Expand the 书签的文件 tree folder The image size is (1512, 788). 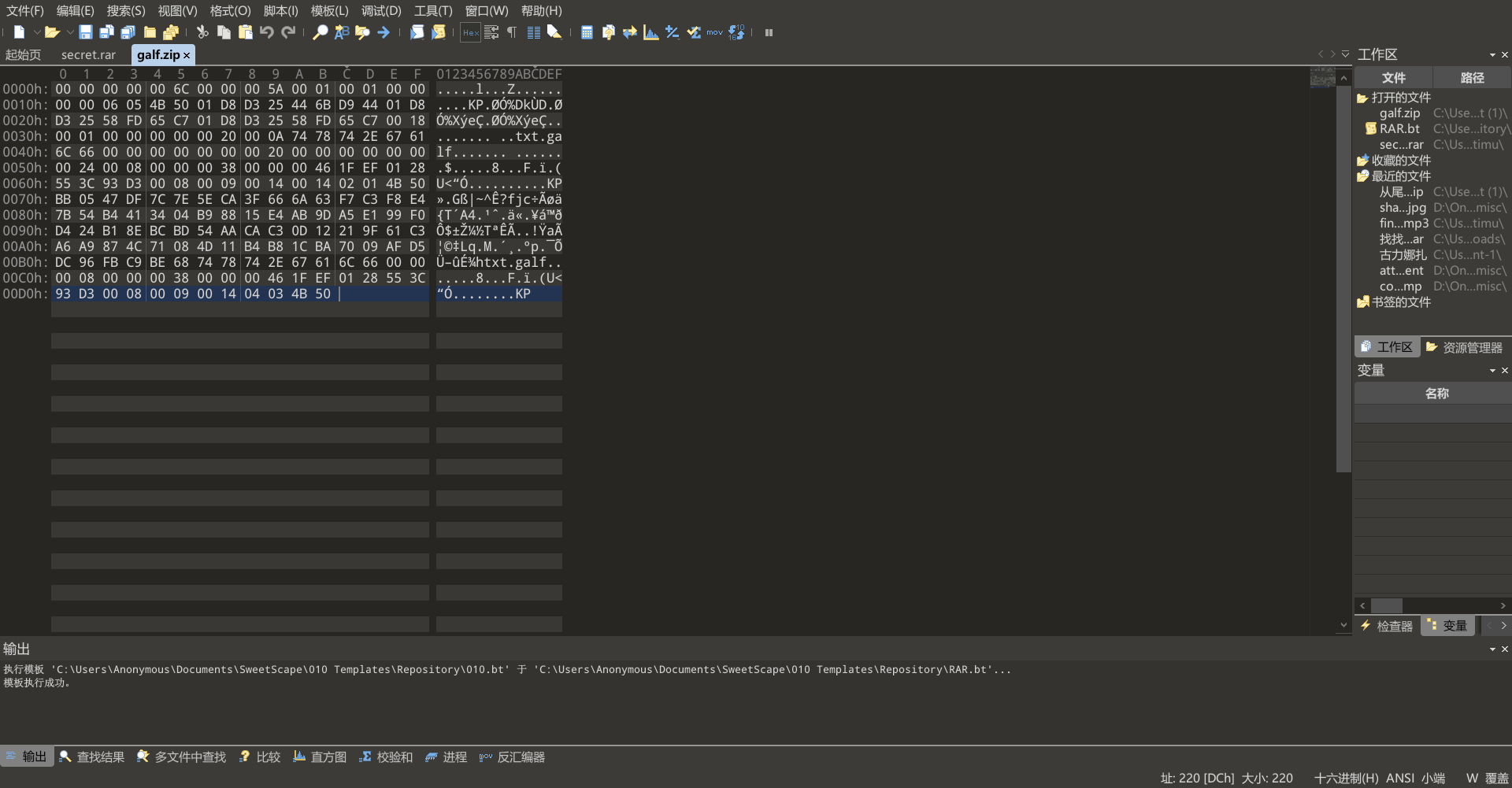1362,302
